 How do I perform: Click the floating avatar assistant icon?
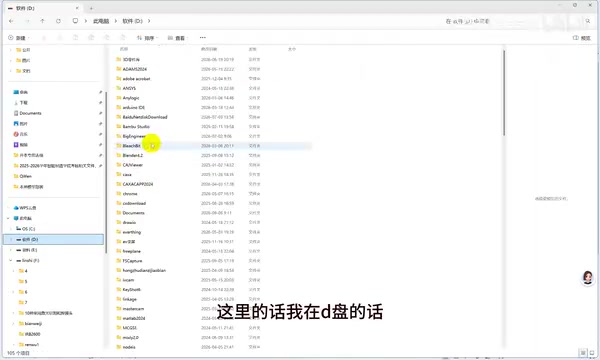(587, 277)
